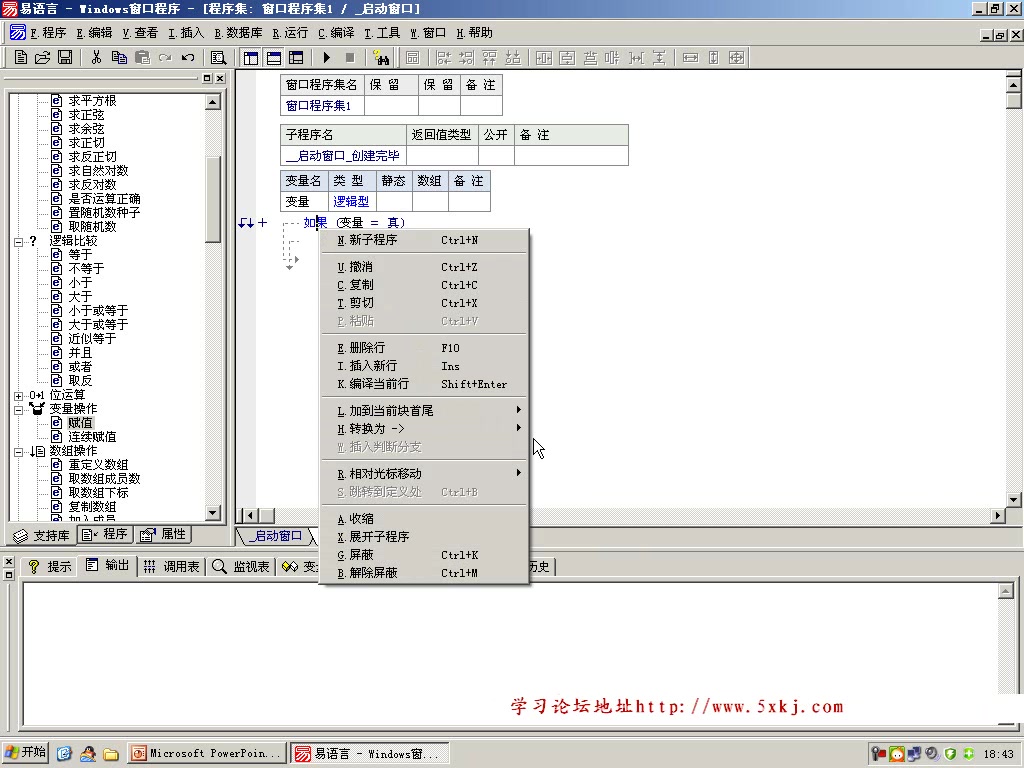Select the first window layout toolbar icon
The image size is (1024, 768).
250,57
